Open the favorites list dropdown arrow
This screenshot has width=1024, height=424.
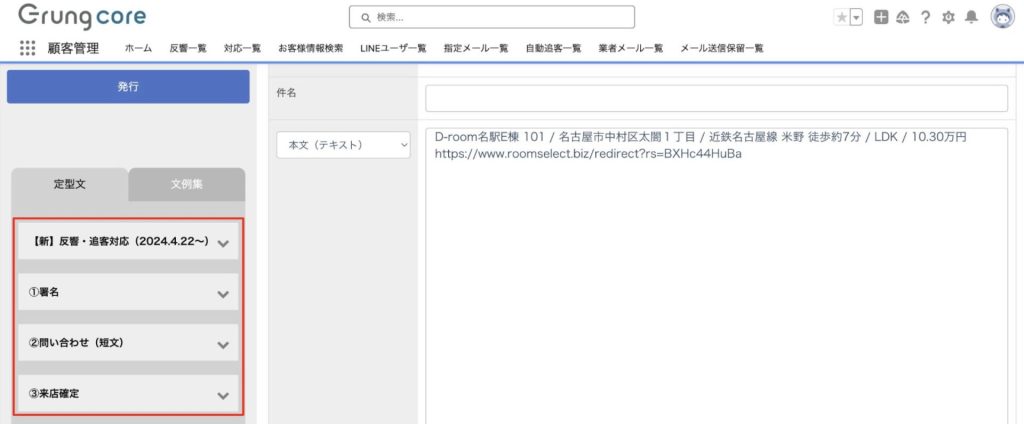coord(856,17)
